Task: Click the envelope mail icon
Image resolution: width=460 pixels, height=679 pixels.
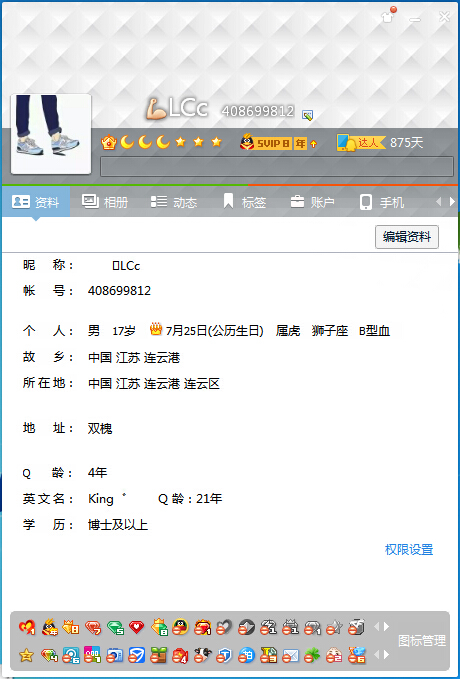Action: [x=290, y=656]
